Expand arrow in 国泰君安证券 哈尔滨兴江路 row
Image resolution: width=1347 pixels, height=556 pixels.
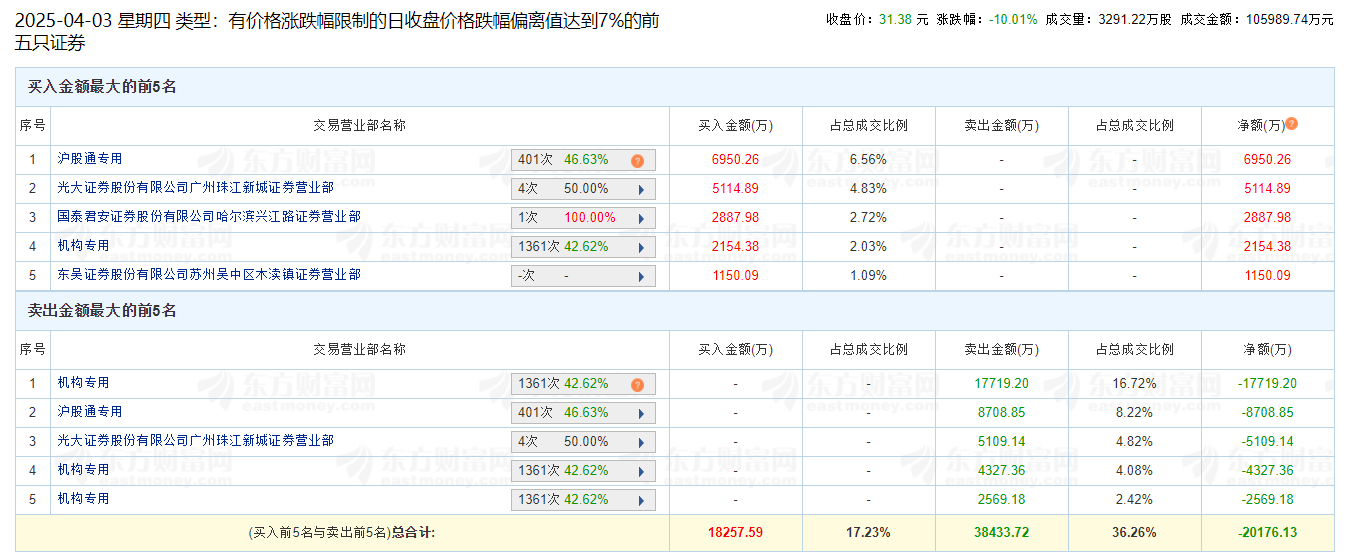point(641,218)
